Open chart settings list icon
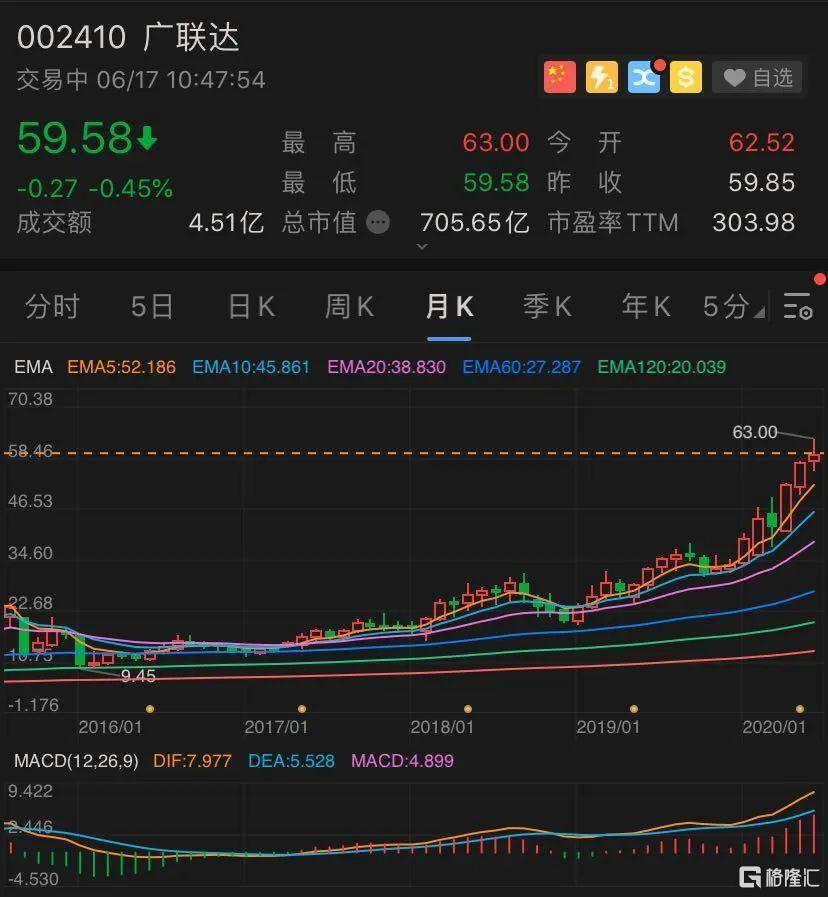The width and height of the screenshot is (828, 897). 798,305
